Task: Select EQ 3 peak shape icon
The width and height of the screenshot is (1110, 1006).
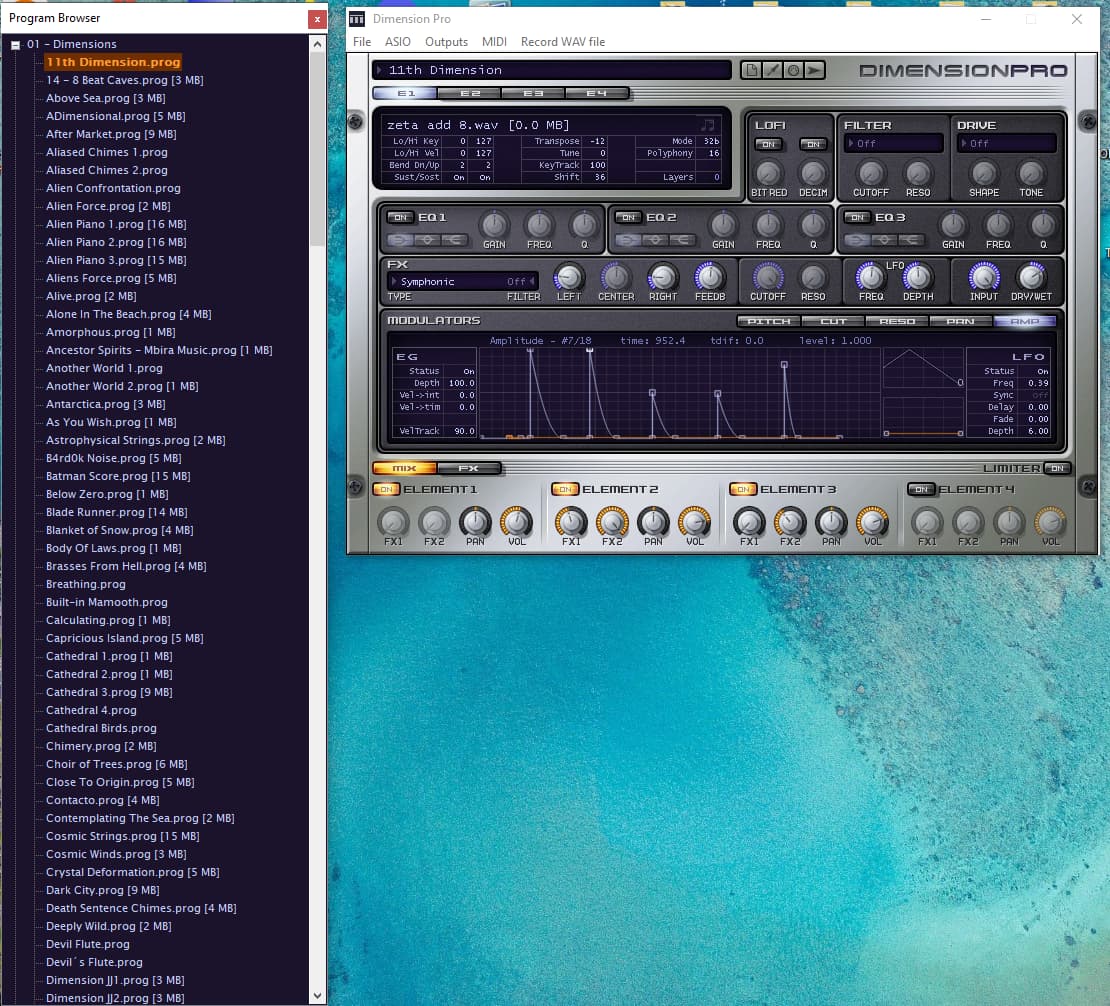Action: pos(885,240)
